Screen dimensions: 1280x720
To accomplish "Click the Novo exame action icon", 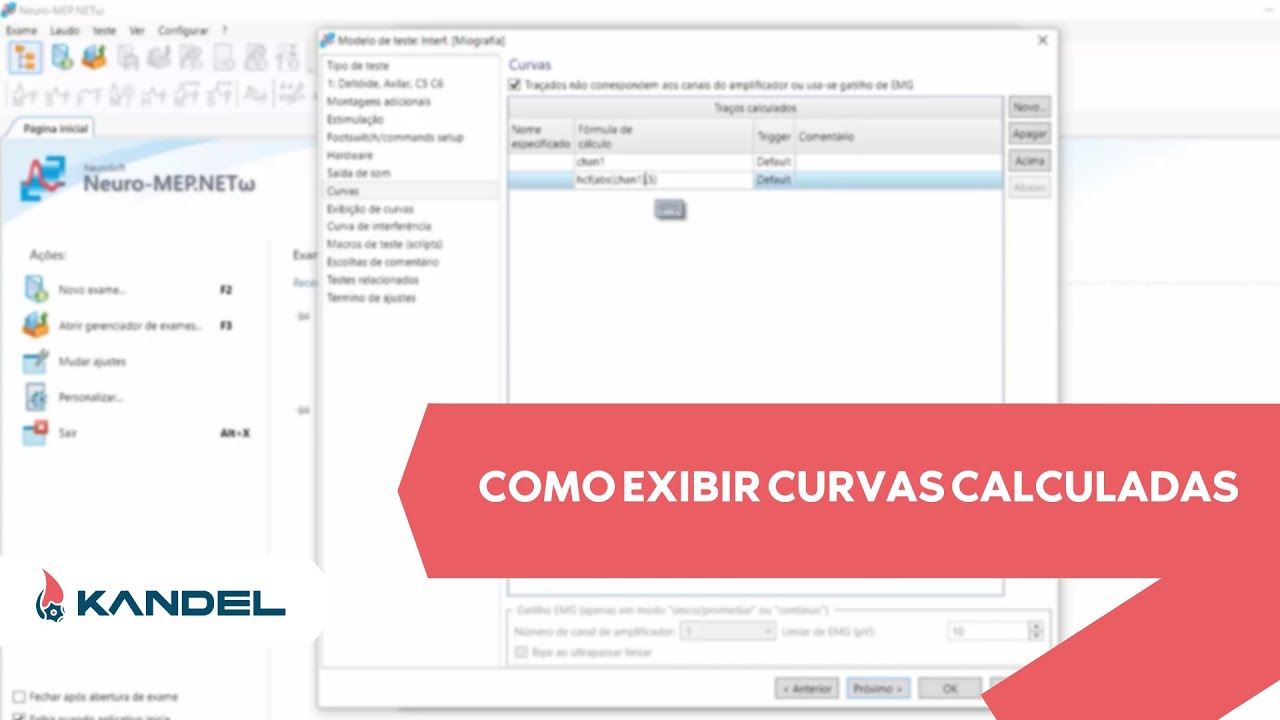I will 36,290.
